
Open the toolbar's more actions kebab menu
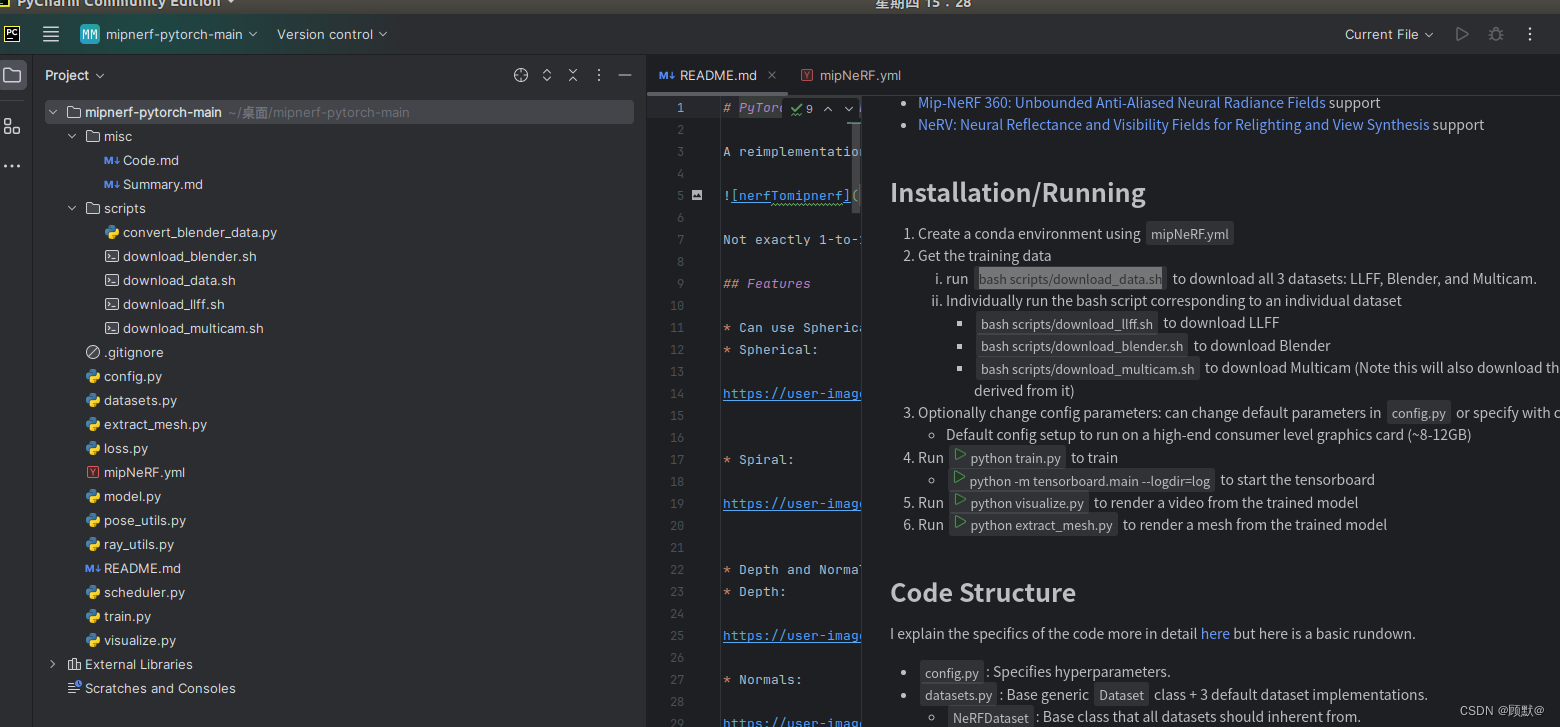pos(1530,34)
